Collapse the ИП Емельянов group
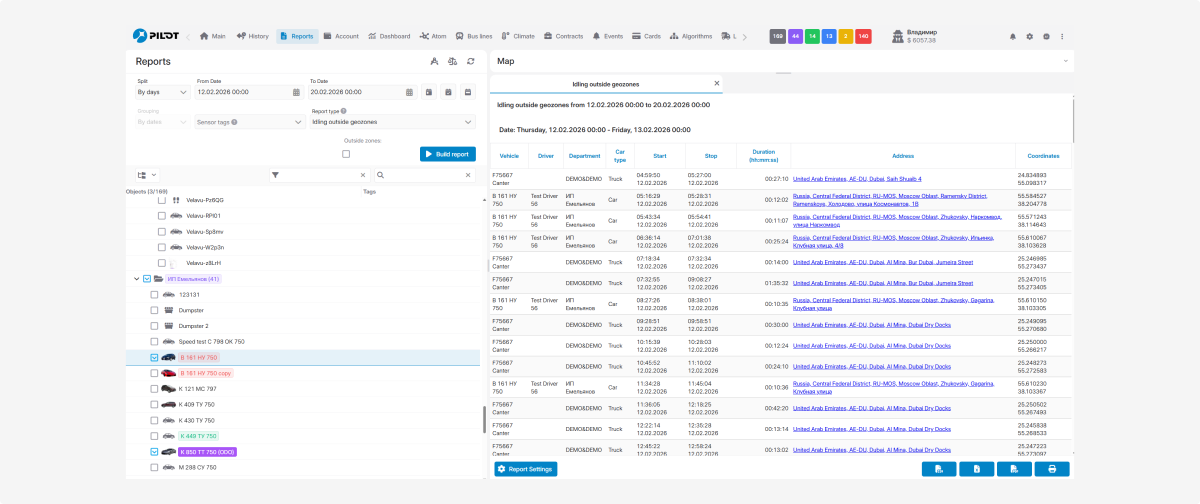Screen dimensions: 1200x504 [136, 279]
